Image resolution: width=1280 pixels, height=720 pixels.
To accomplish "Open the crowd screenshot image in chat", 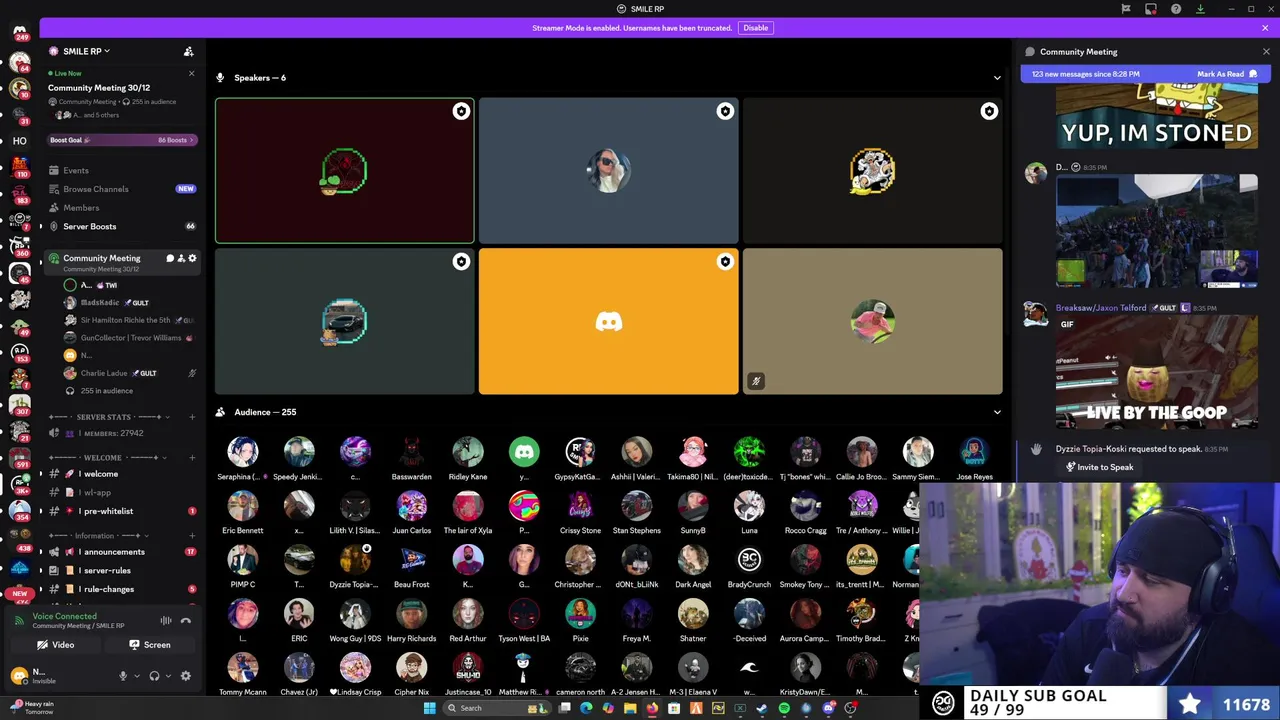I will (x=1156, y=231).
